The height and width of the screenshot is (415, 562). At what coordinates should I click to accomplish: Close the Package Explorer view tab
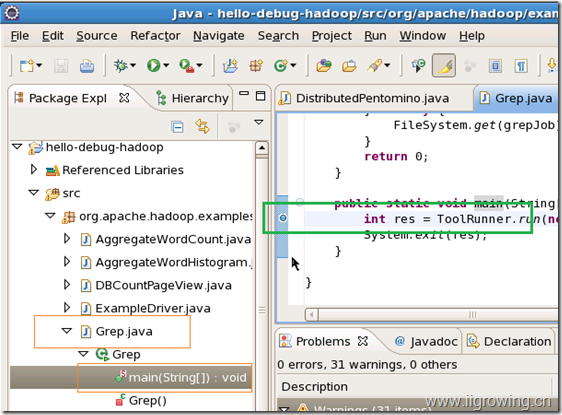[x=124, y=97]
